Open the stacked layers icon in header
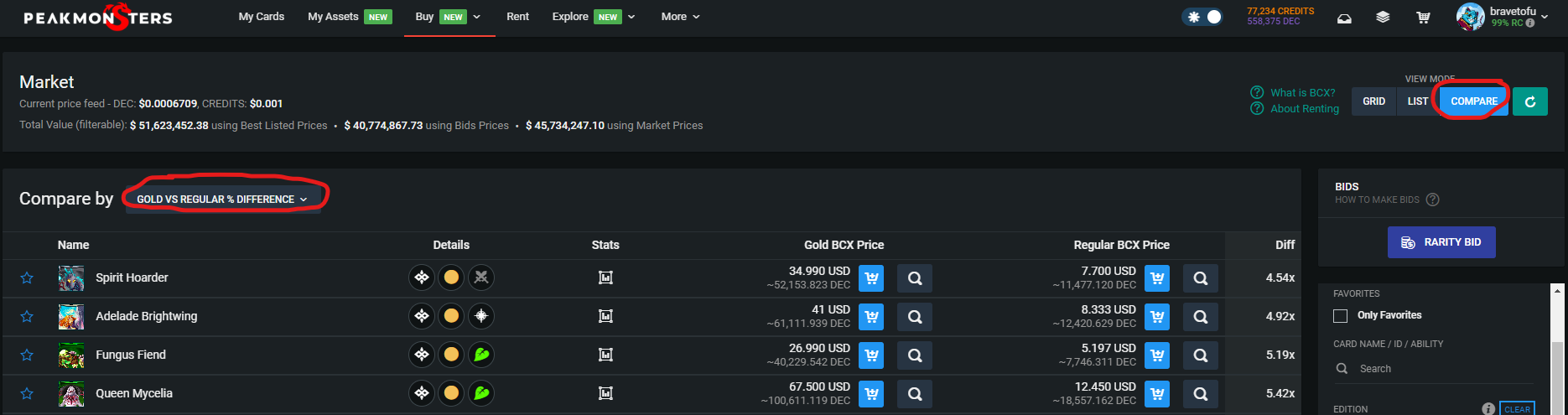 tap(1383, 17)
